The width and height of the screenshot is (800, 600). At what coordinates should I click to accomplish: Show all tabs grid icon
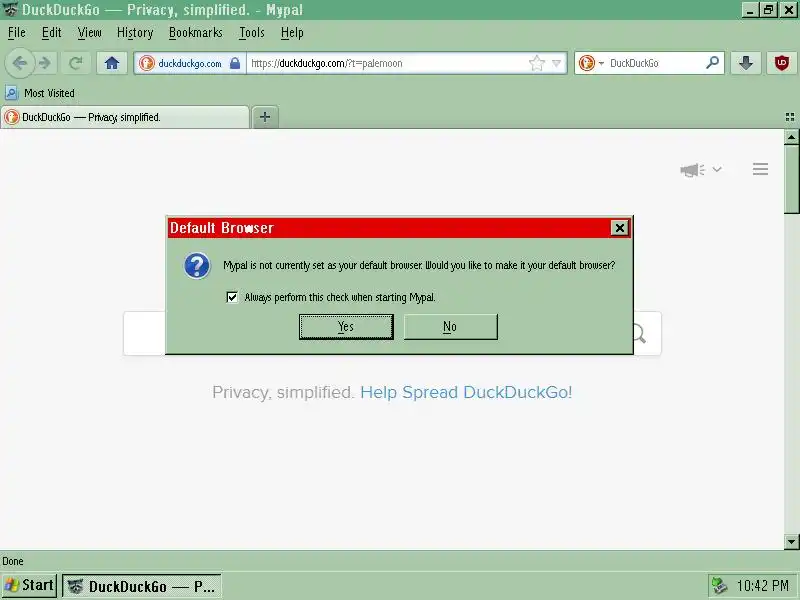tap(790, 117)
